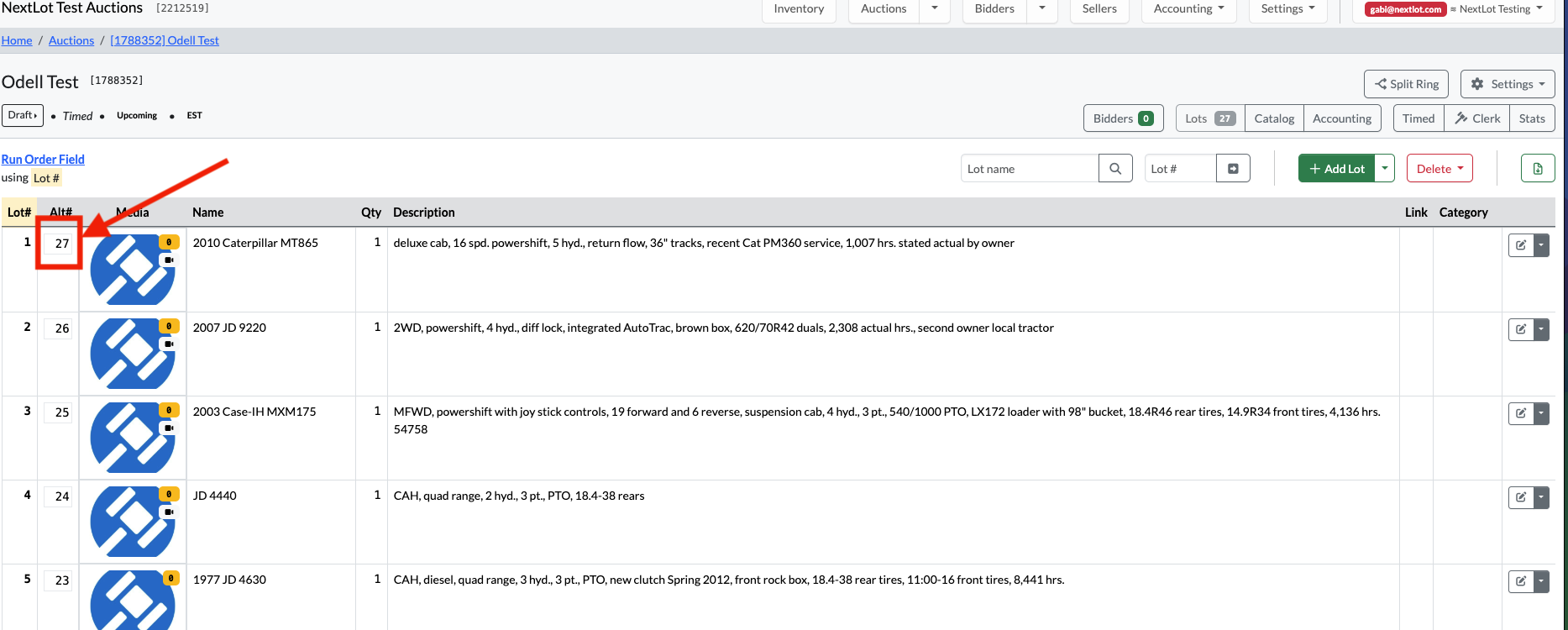This screenshot has height=630, width=1568.
Task: Go to Auctions in top navbar
Action: coord(884,8)
